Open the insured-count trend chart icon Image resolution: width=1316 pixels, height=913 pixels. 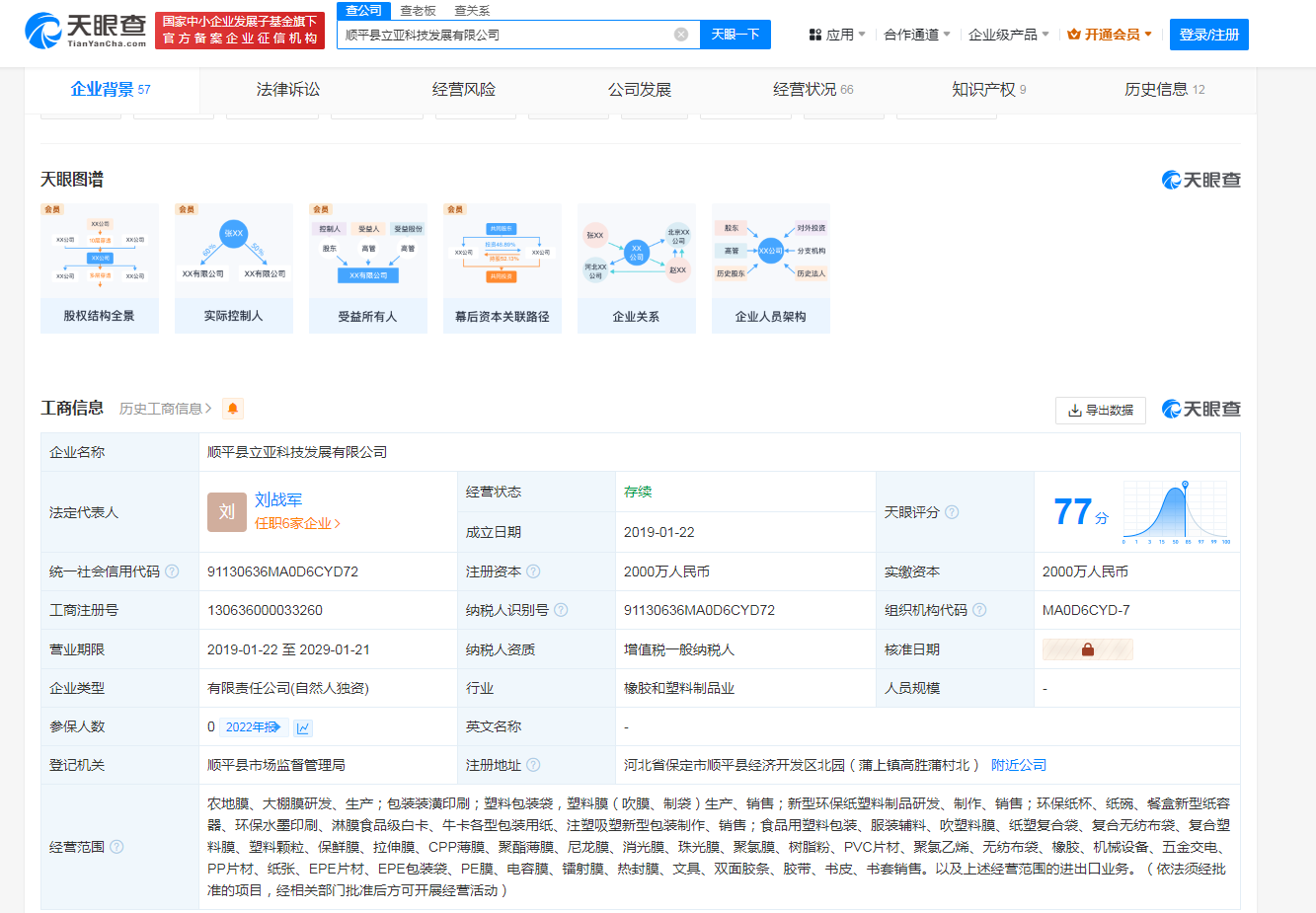303,727
